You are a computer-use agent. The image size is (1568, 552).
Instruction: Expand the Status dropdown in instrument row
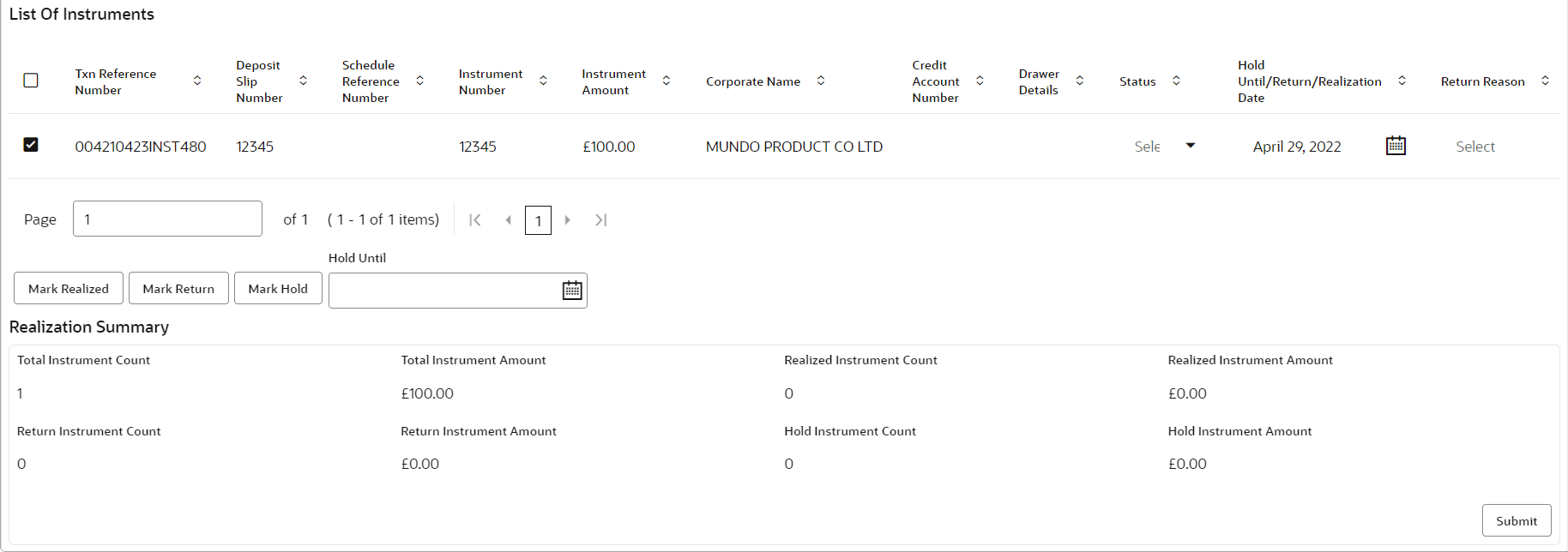pyautogui.click(x=1190, y=146)
